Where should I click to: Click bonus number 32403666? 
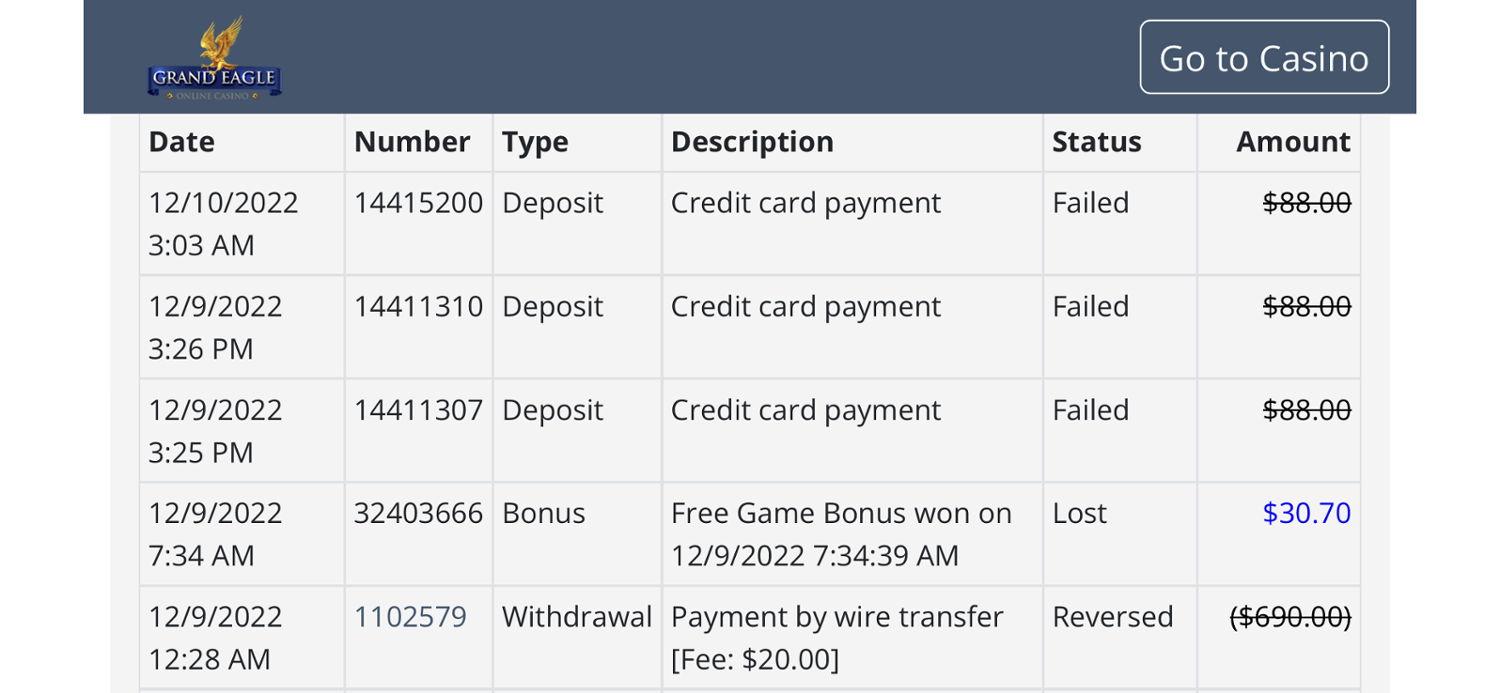click(418, 513)
